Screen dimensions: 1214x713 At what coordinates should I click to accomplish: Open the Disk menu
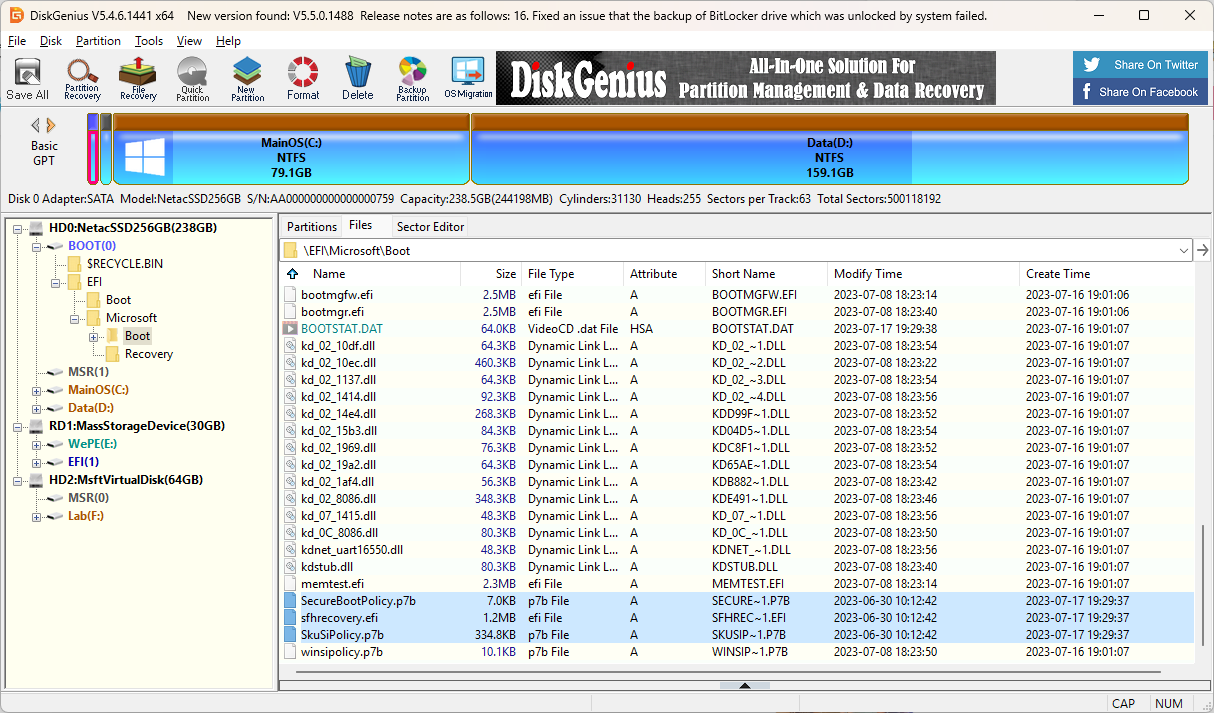51,41
